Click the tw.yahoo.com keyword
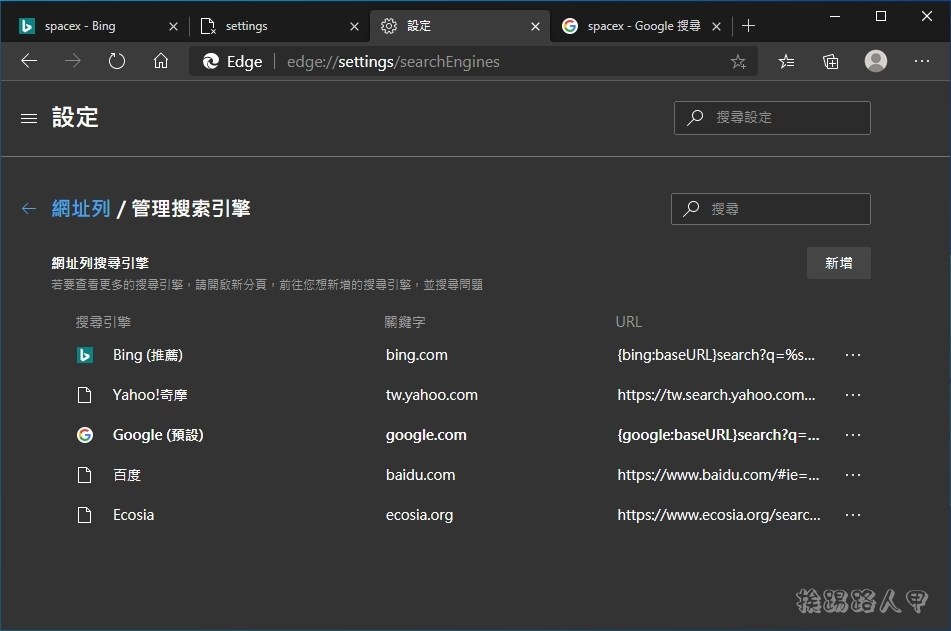 pyautogui.click(x=432, y=395)
